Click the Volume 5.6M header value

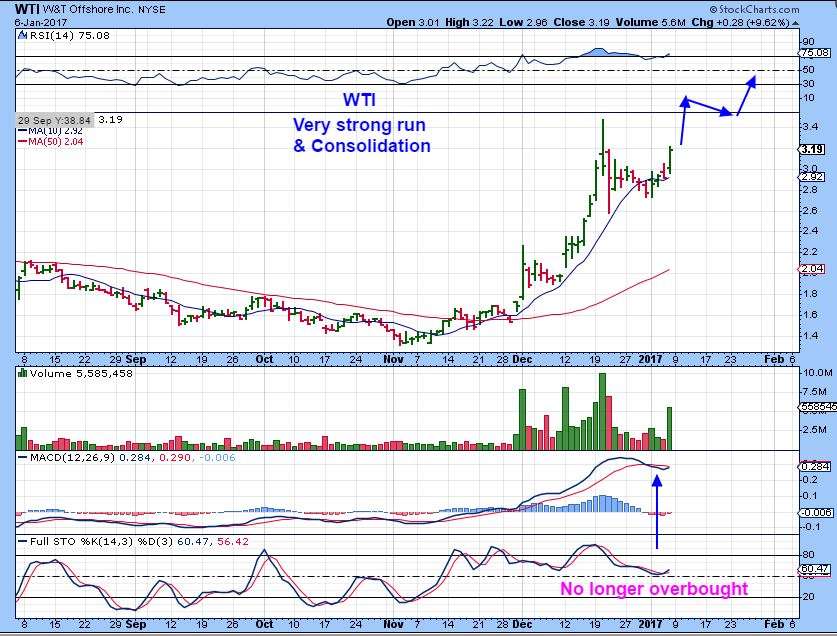[651, 22]
